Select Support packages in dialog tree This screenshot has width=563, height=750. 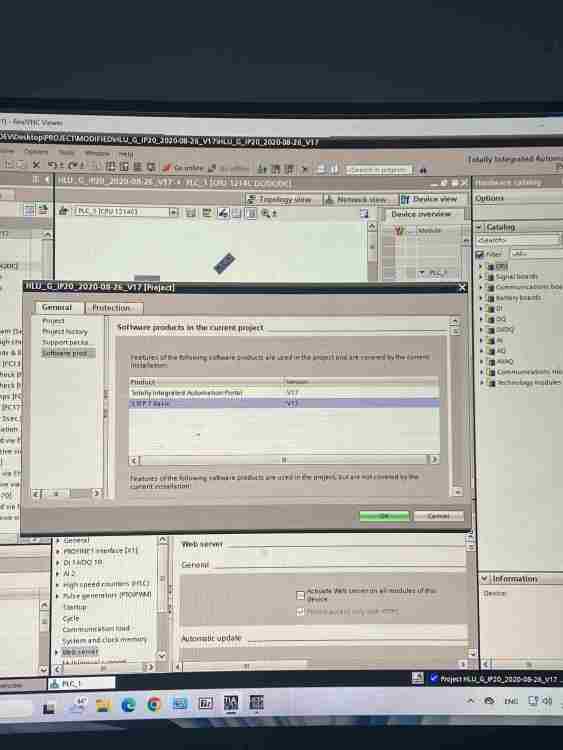(65, 342)
